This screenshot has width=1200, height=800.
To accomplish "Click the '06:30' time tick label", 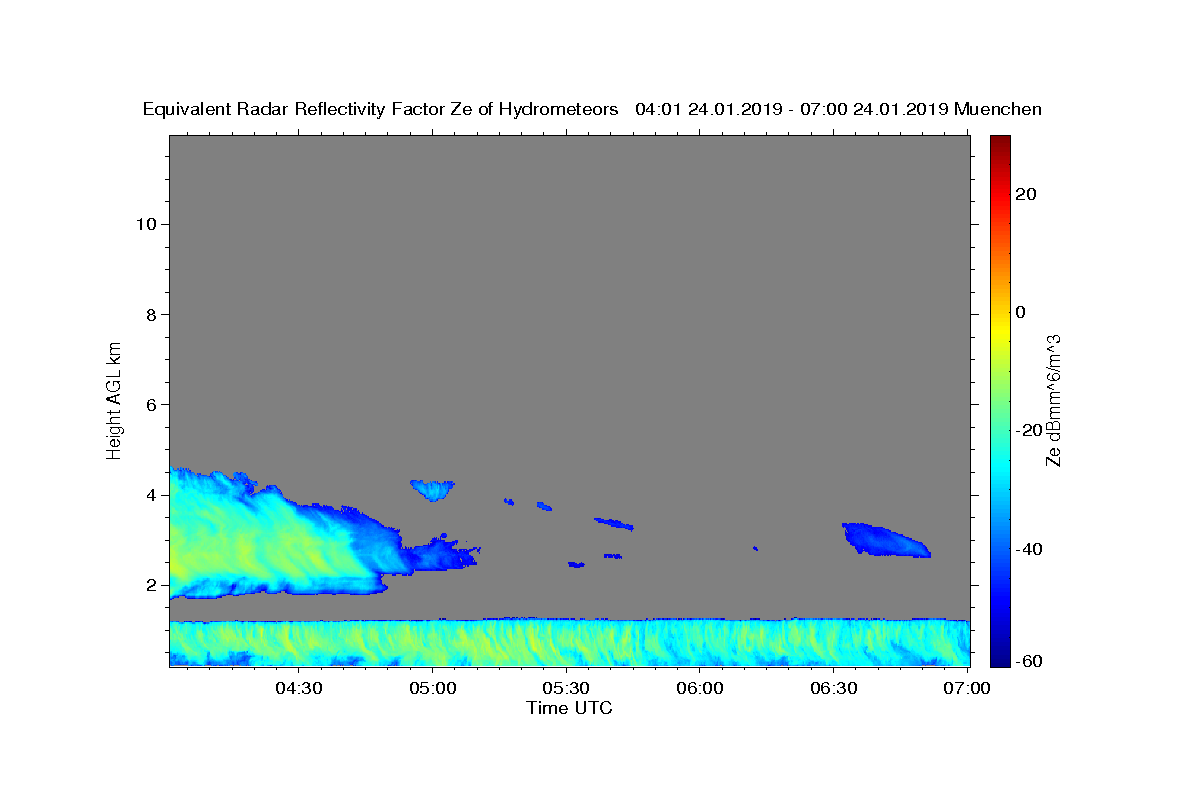I will point(834,689).
